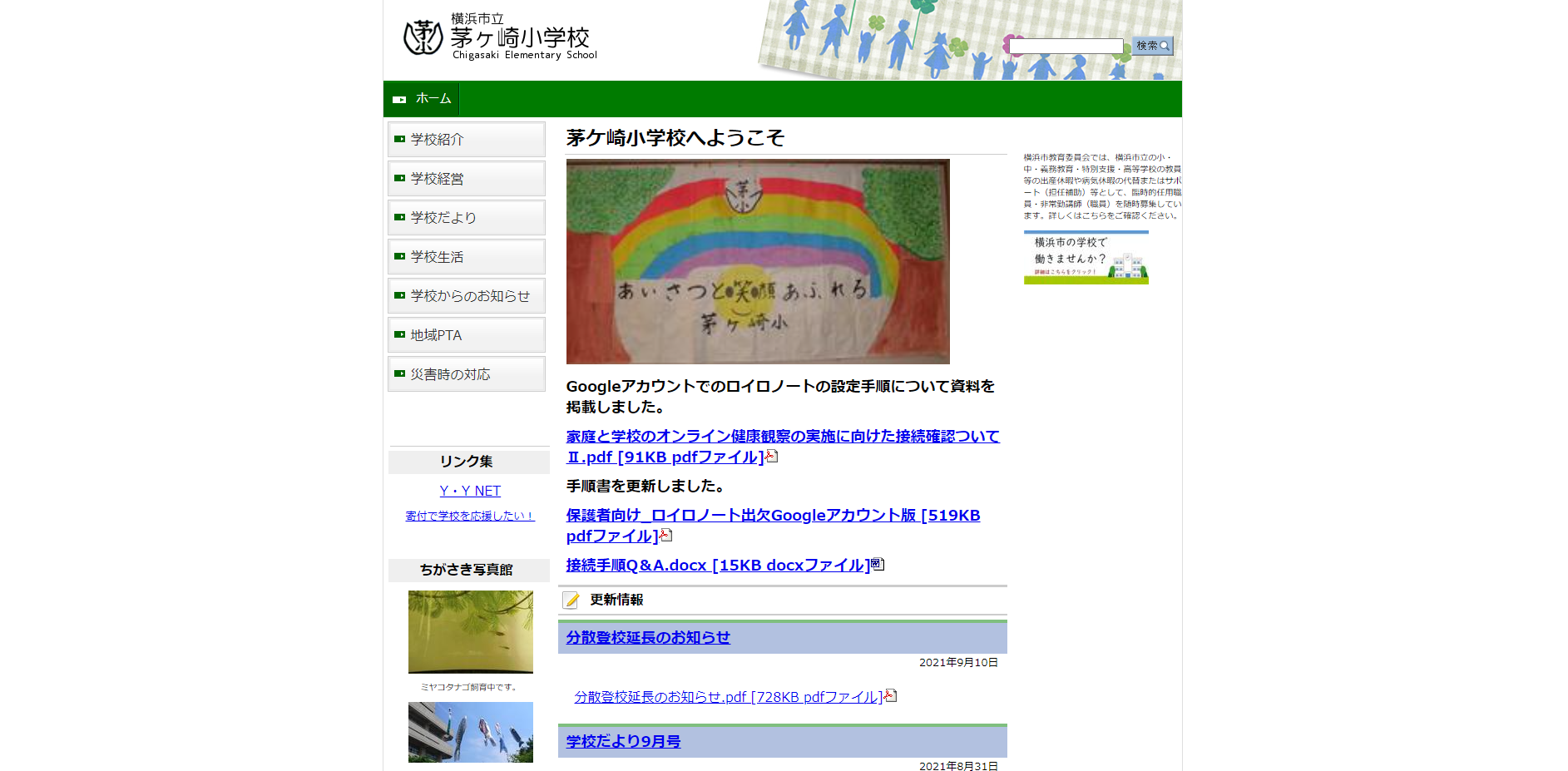Open the 分散登校延長のお知らせ heading link
Screen dimensions: 1568x771
pyautogui.click(x=648, y=637)
